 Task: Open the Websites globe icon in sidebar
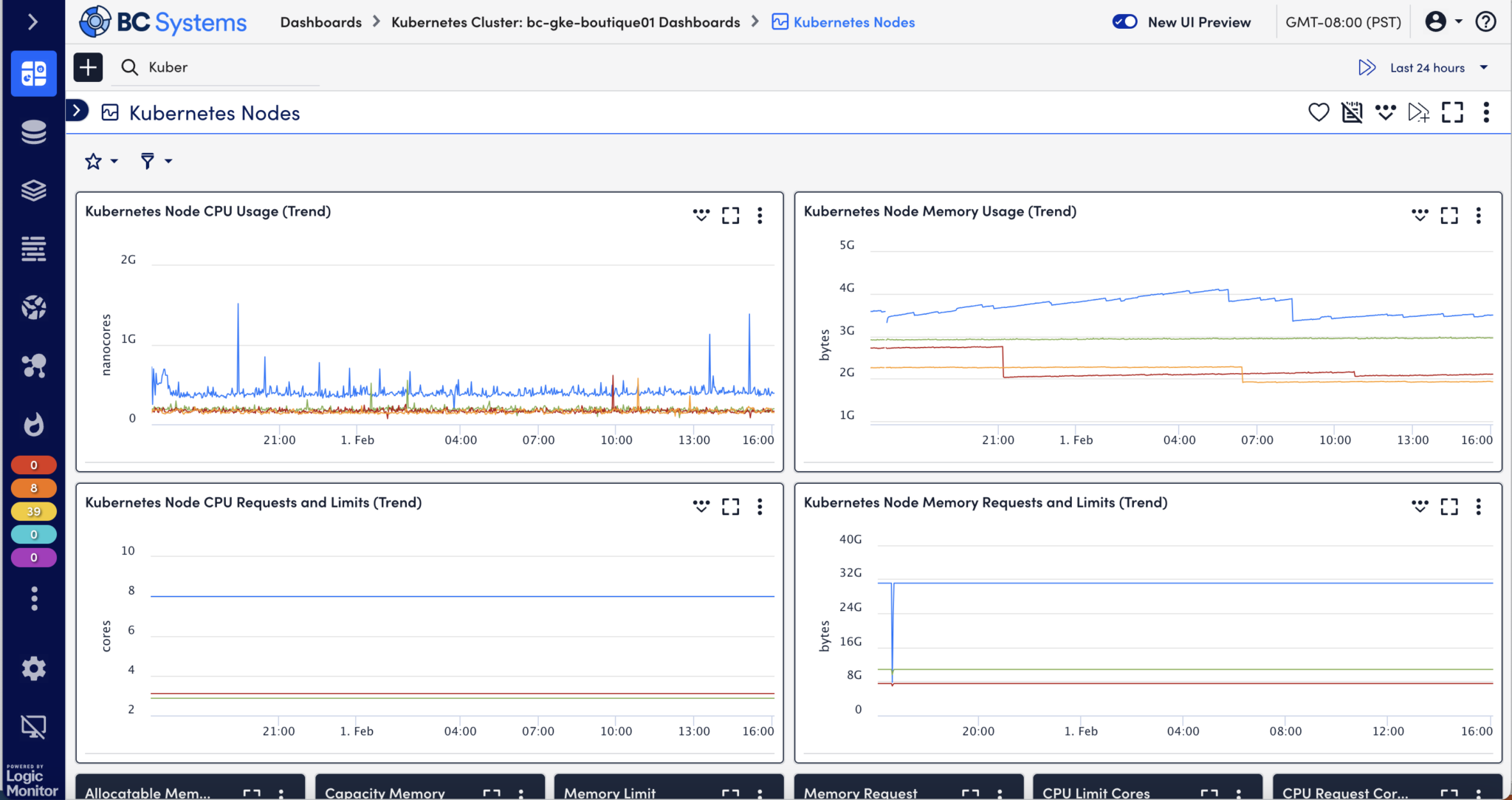click(x=33, y=307)
